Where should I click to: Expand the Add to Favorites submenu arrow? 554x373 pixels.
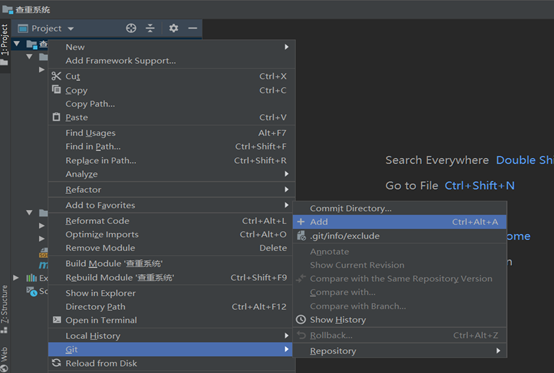coord(287,205)
